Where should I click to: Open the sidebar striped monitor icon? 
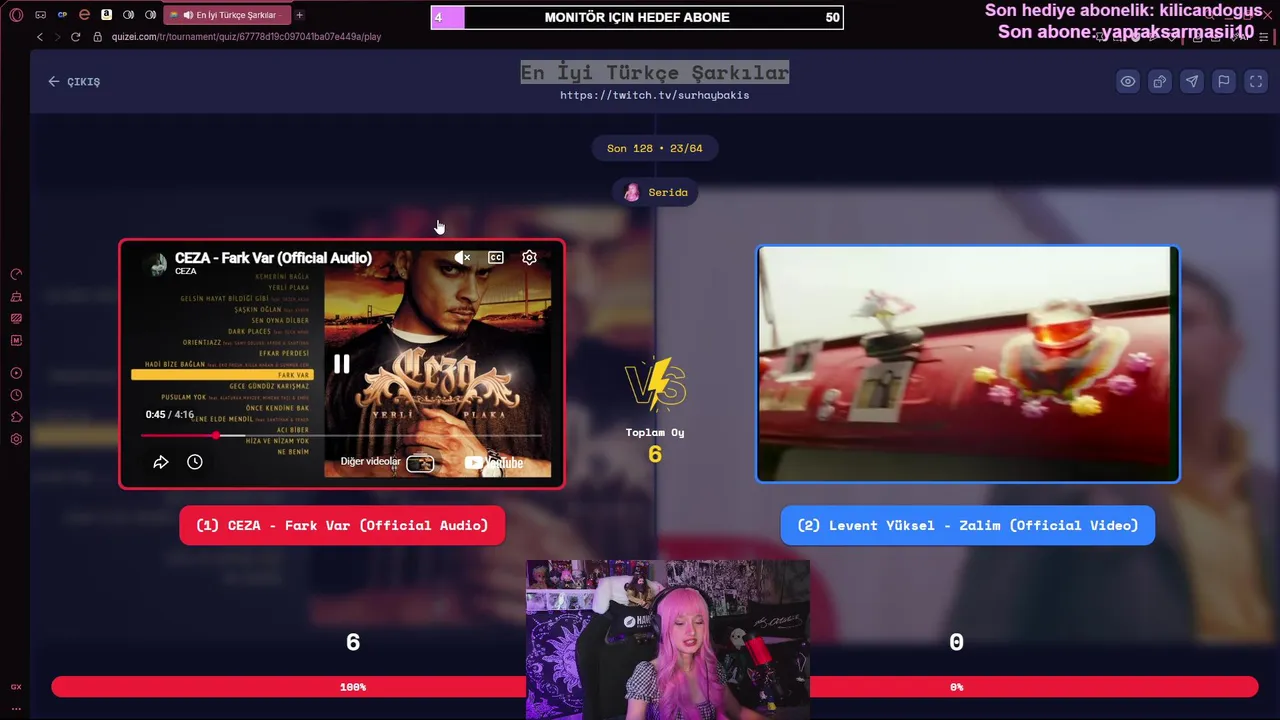[16, 319]
